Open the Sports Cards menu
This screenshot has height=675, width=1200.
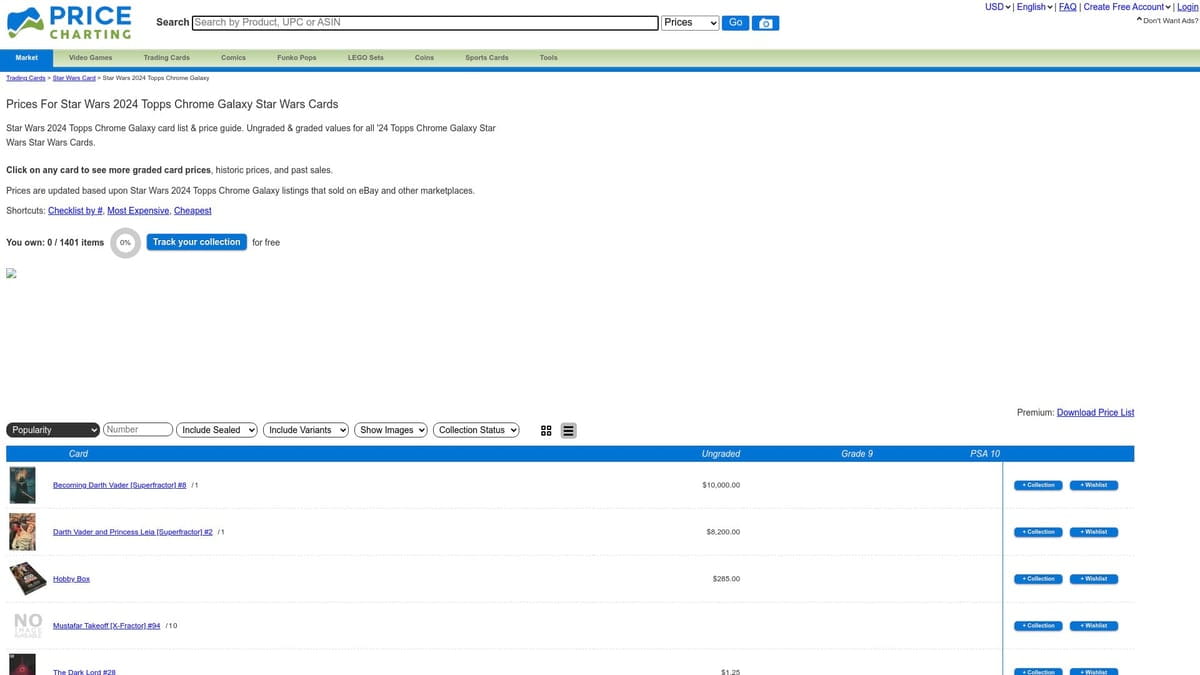coord(486,58)
